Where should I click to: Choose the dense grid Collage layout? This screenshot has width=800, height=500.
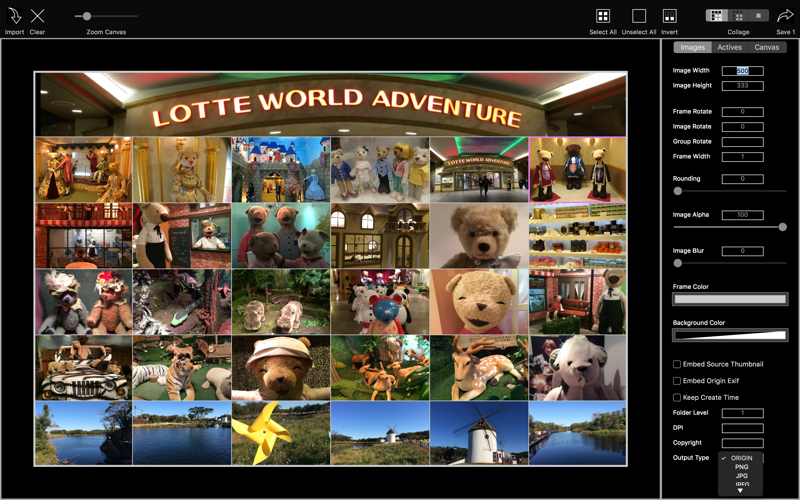click(x=717, y=16)
